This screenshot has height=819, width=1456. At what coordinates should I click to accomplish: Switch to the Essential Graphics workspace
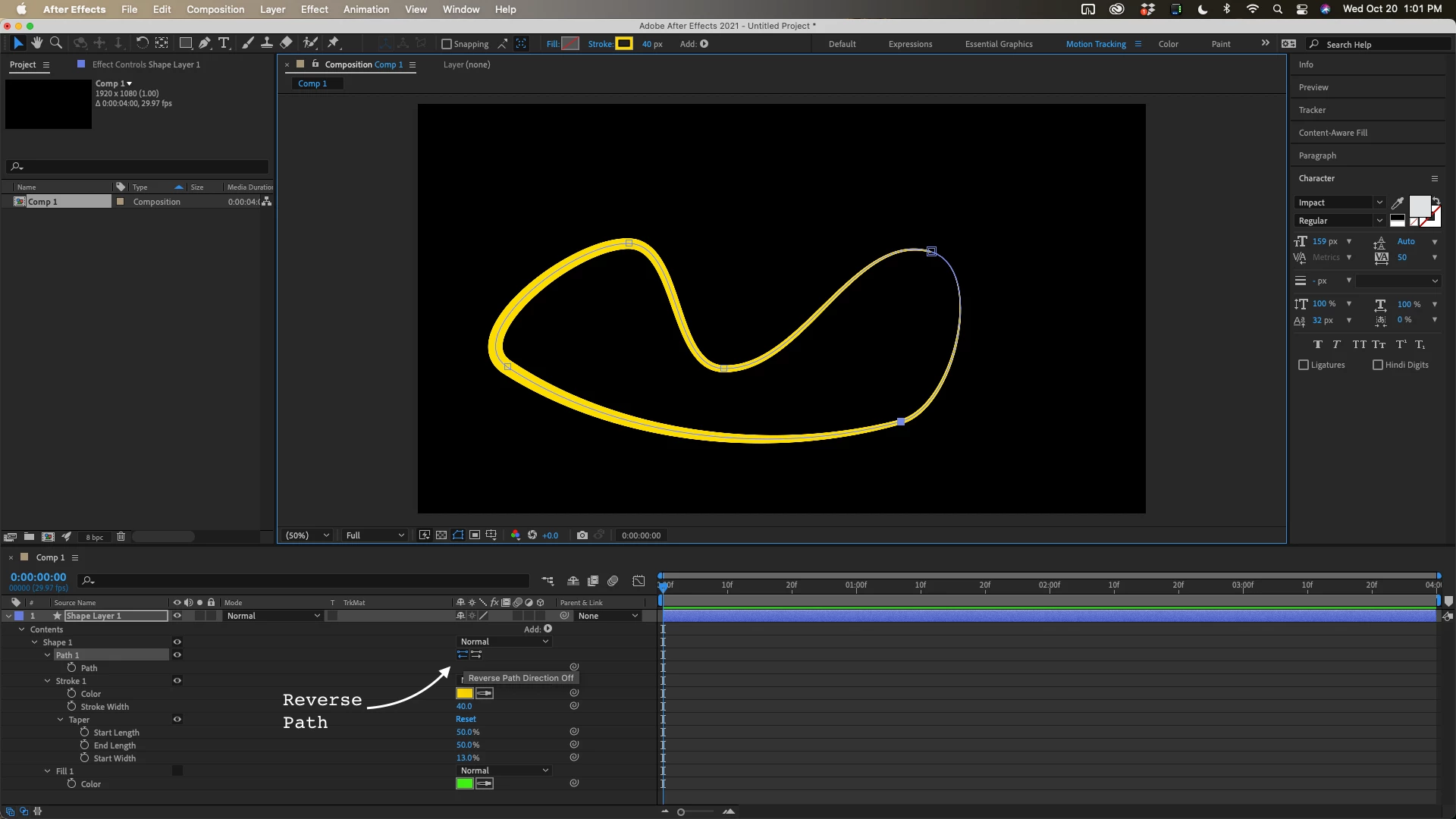tap(998, 44)
